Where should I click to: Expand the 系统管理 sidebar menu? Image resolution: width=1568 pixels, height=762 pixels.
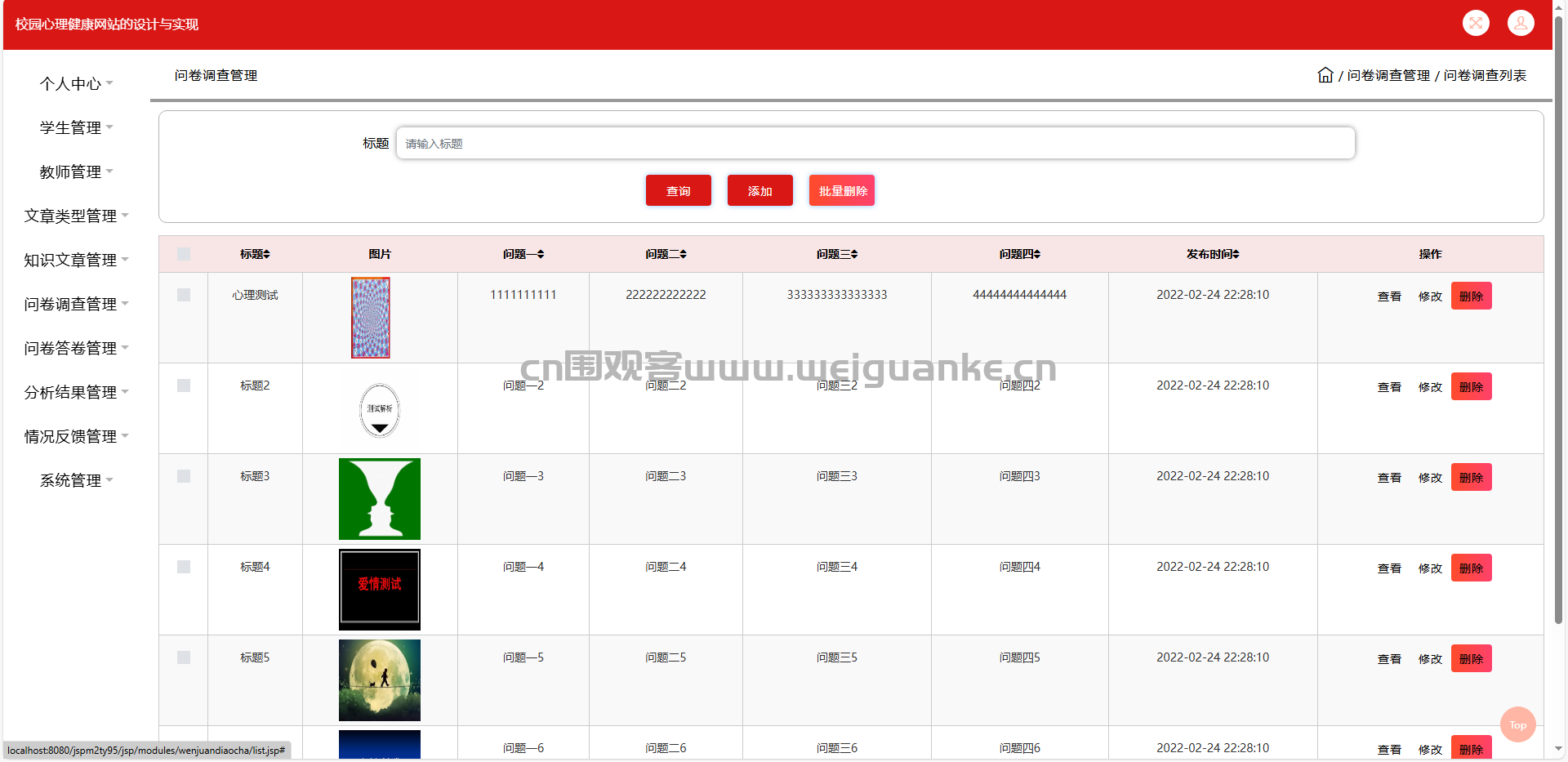pyautogui.click(x=76, y=480)
